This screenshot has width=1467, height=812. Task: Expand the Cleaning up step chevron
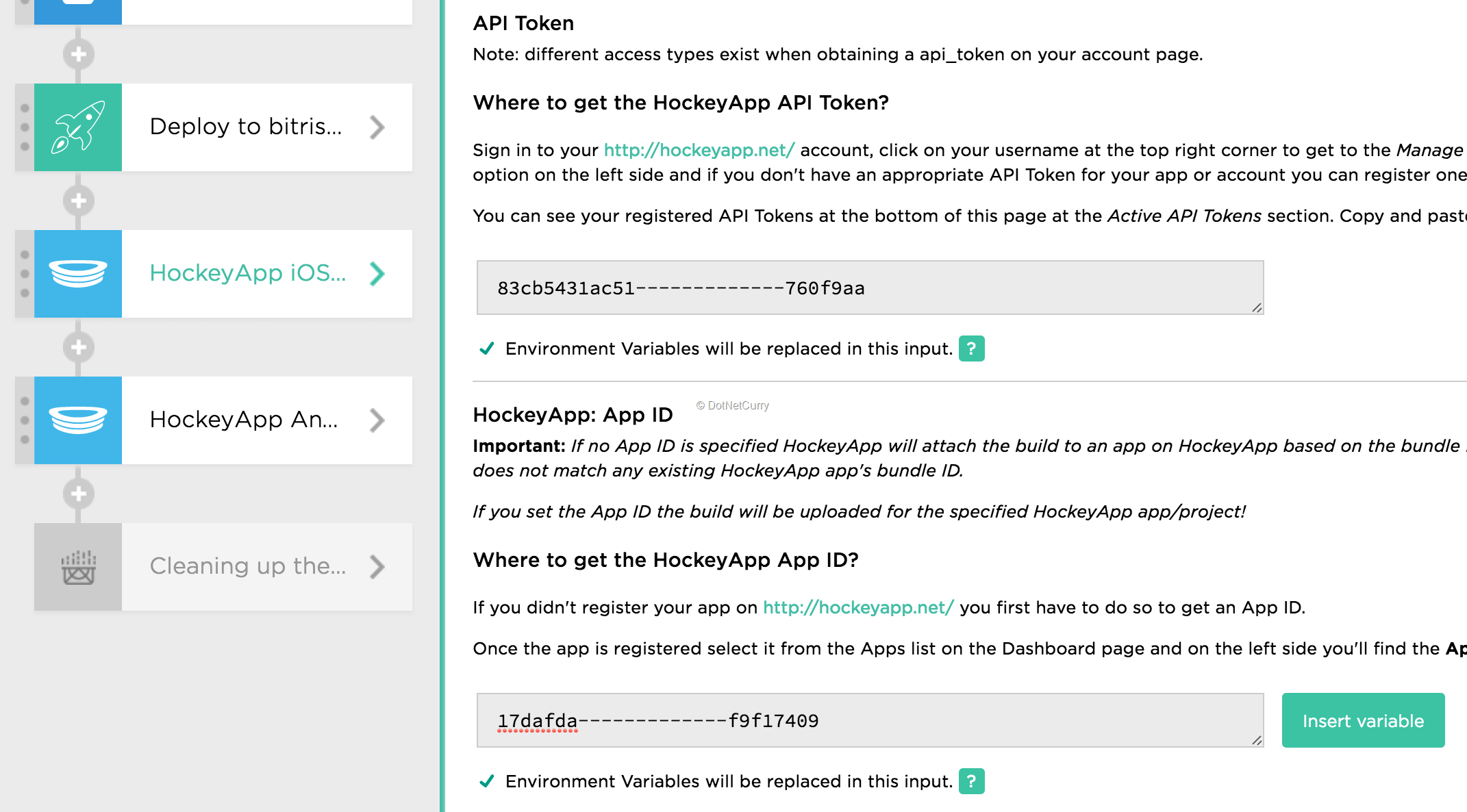[377, 567]
